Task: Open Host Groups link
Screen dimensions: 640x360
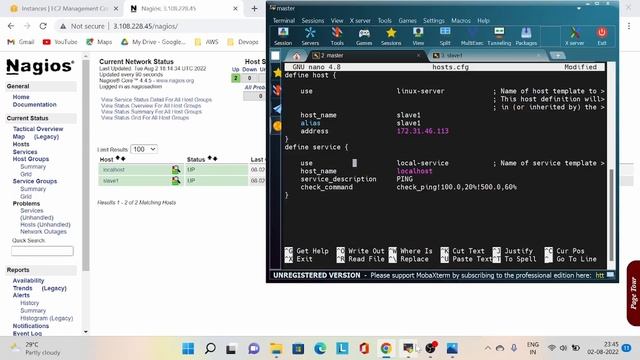Action: tap(31, 159)
